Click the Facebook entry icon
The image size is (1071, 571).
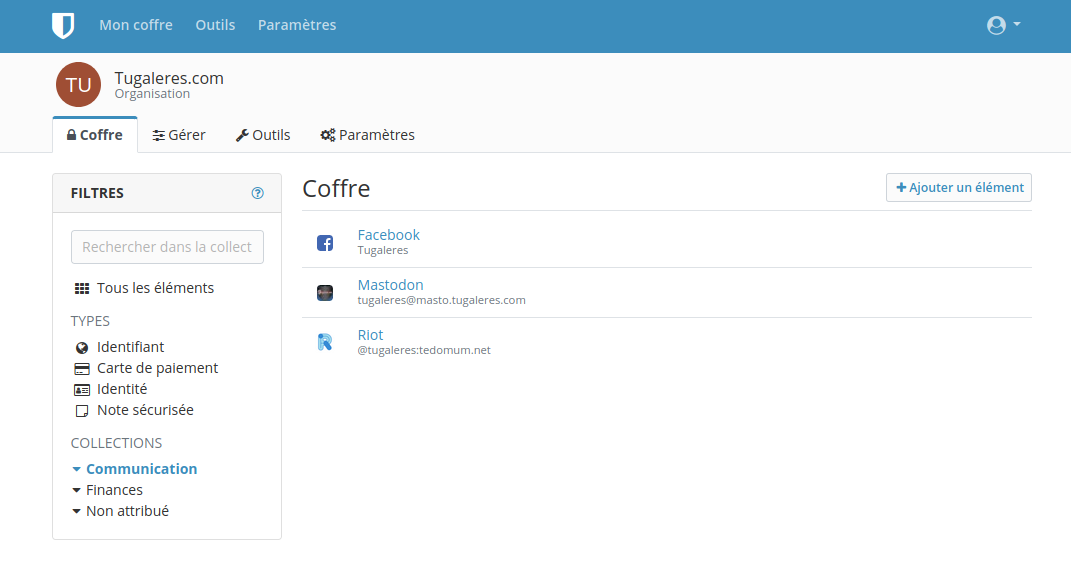pyautogui.click(x=325, y=243)
